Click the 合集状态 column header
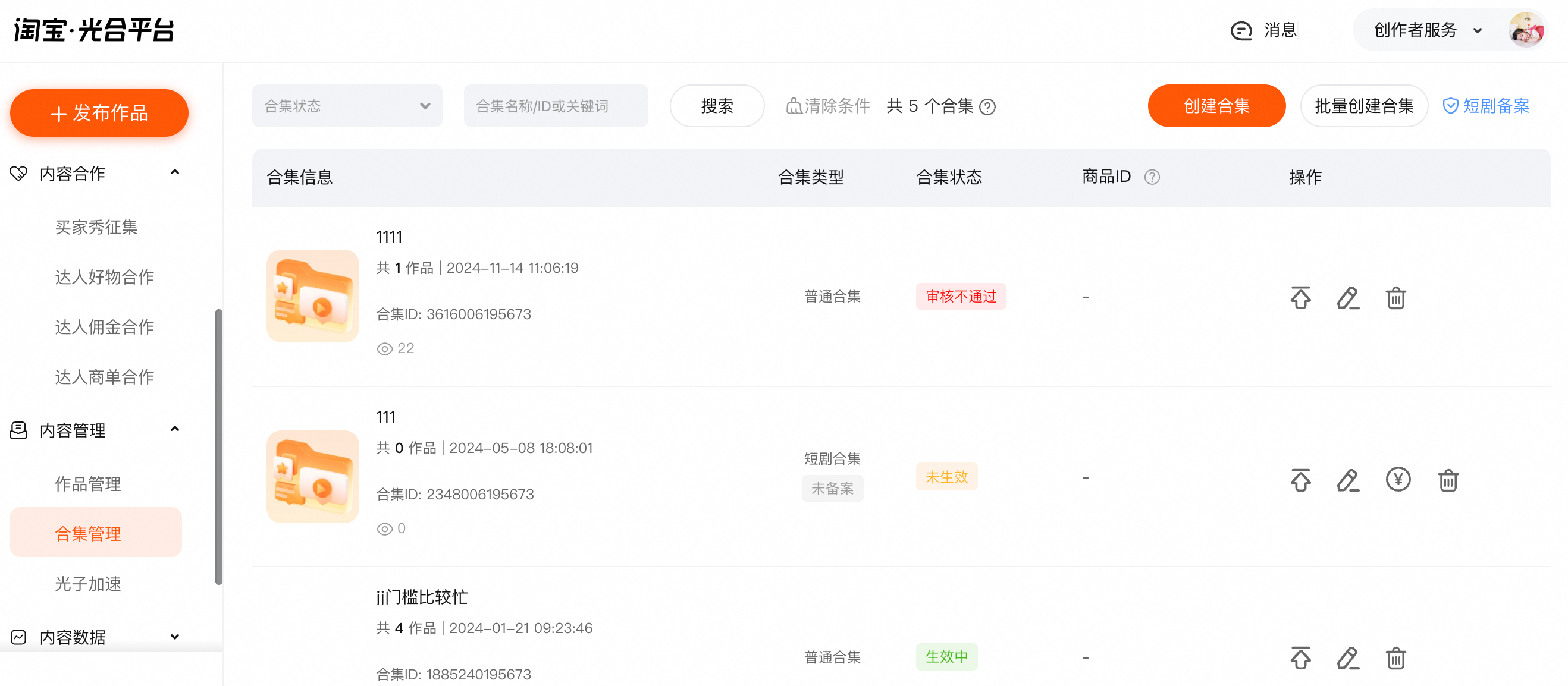1568x686 pixels. coord(949,178)
